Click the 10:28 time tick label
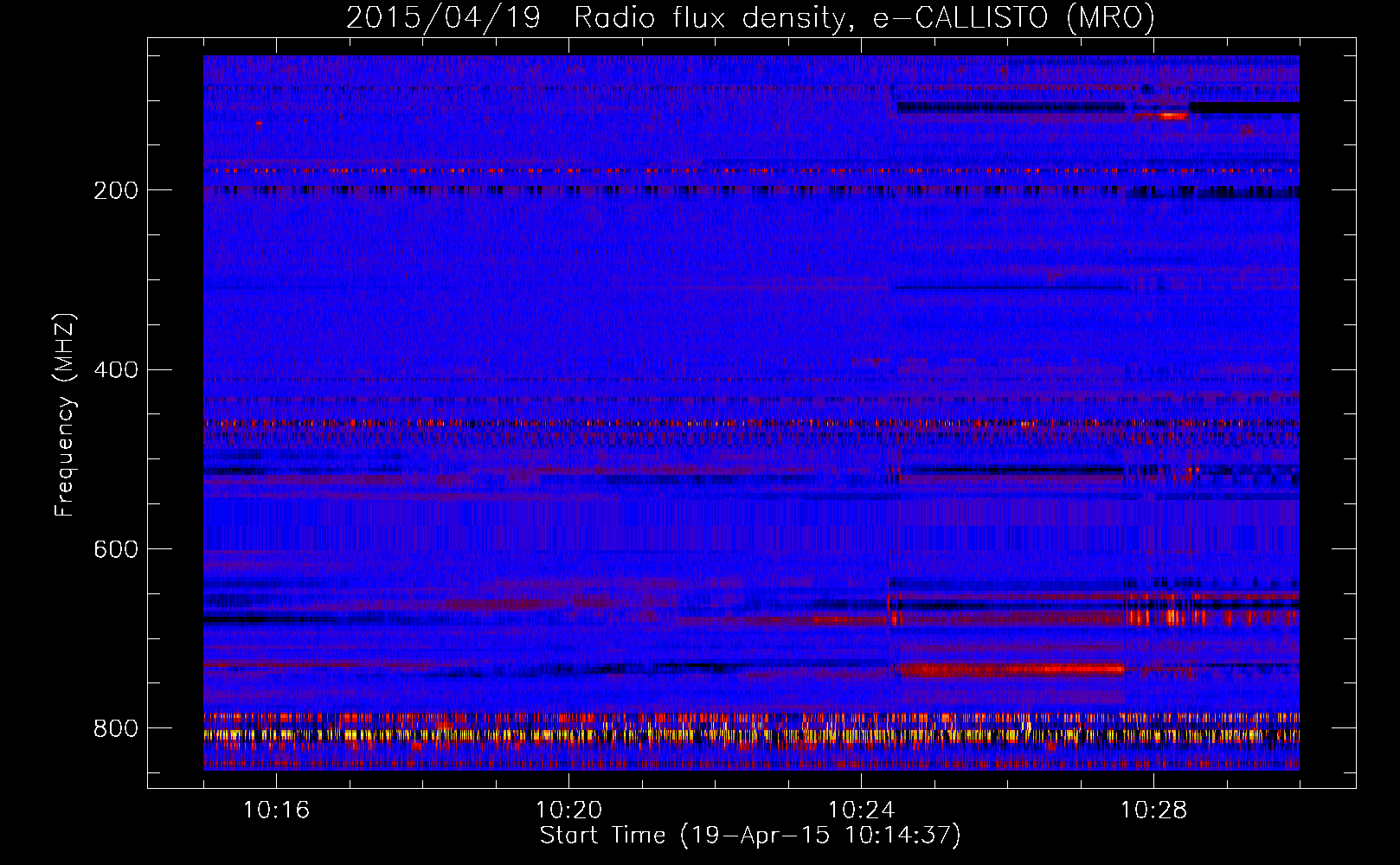Screen dimensions: 1400x865 (1153, 811)
